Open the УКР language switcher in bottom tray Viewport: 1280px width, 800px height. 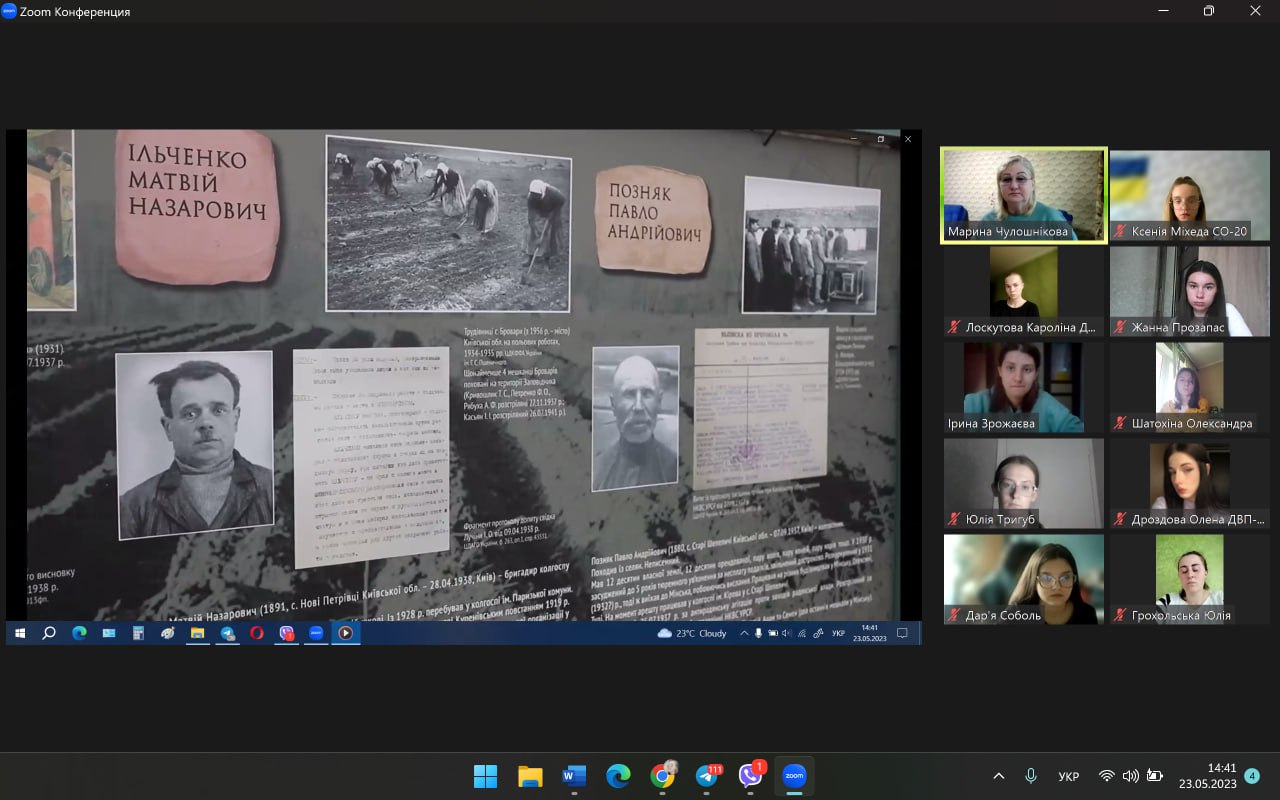click(1068, 776)
